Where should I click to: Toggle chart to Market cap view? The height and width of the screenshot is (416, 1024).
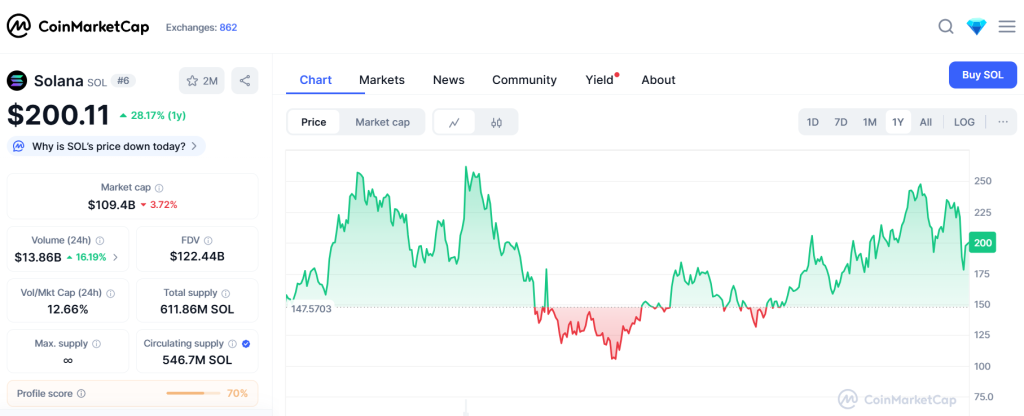click(x=382, y=122)
